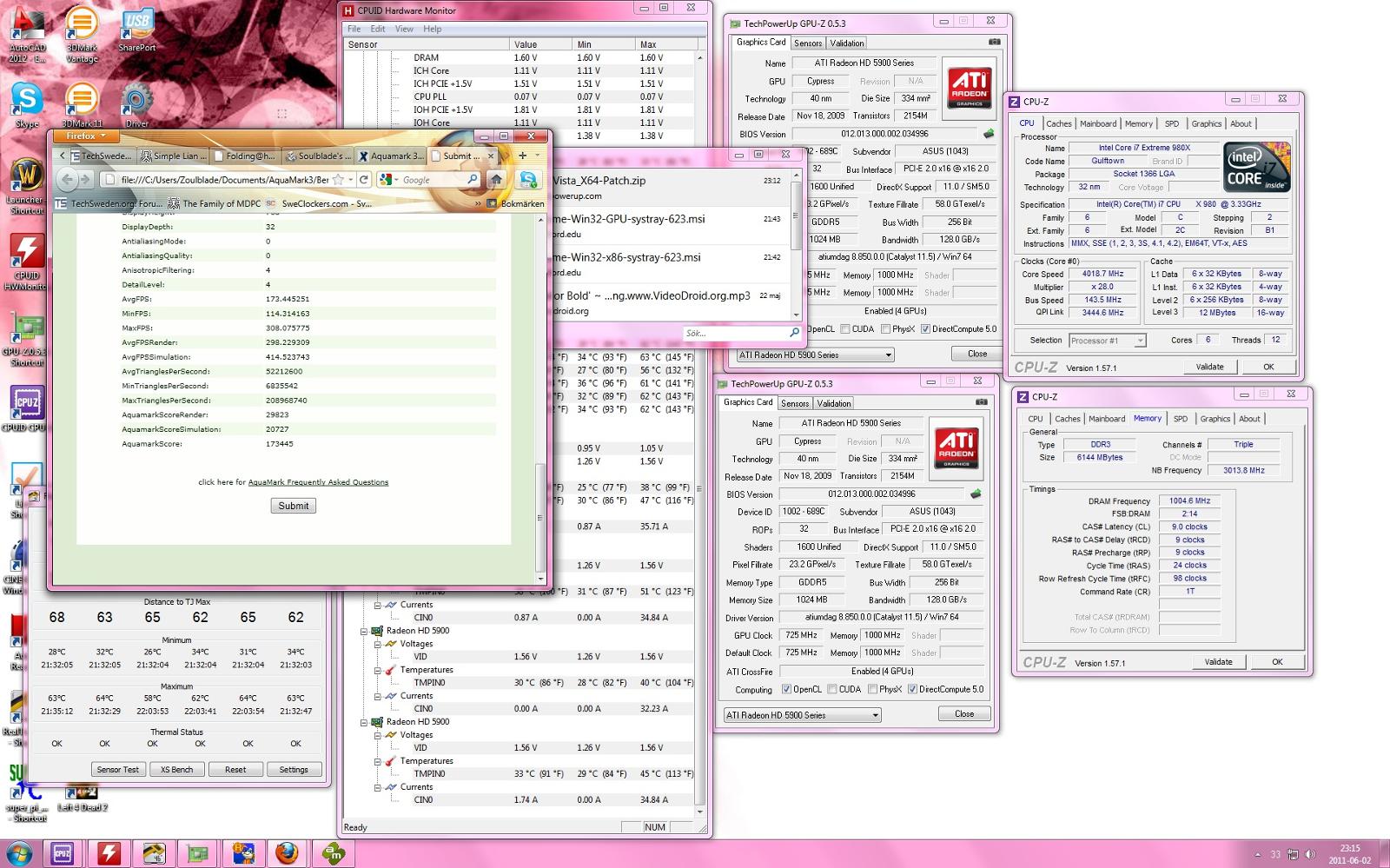Switch to the Sensors tab in upper GPU-Z

coord(808,43)
